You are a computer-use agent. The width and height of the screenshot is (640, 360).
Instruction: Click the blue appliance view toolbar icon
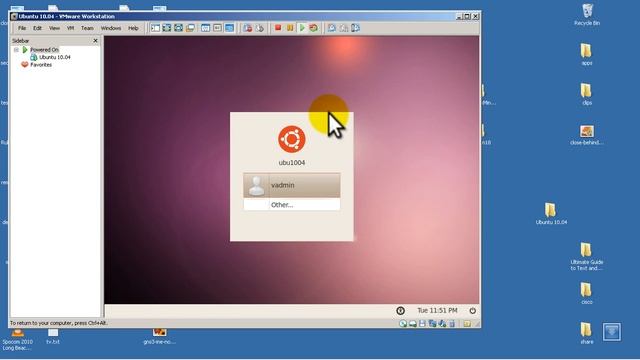[229, 28]
